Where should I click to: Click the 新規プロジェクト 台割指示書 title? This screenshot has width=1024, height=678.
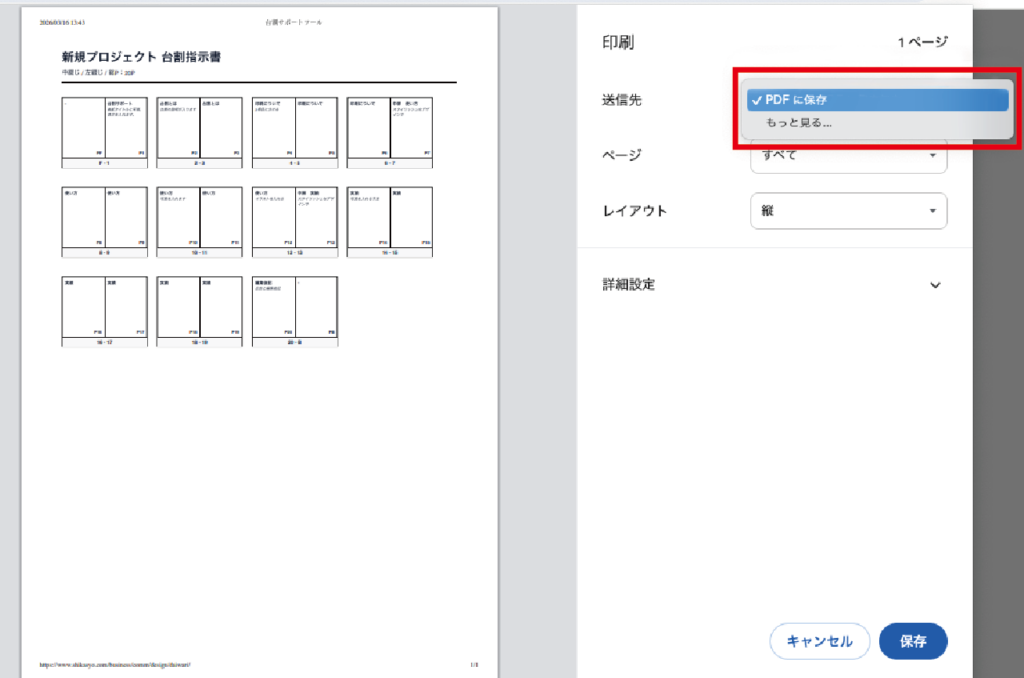click(141, 57)
